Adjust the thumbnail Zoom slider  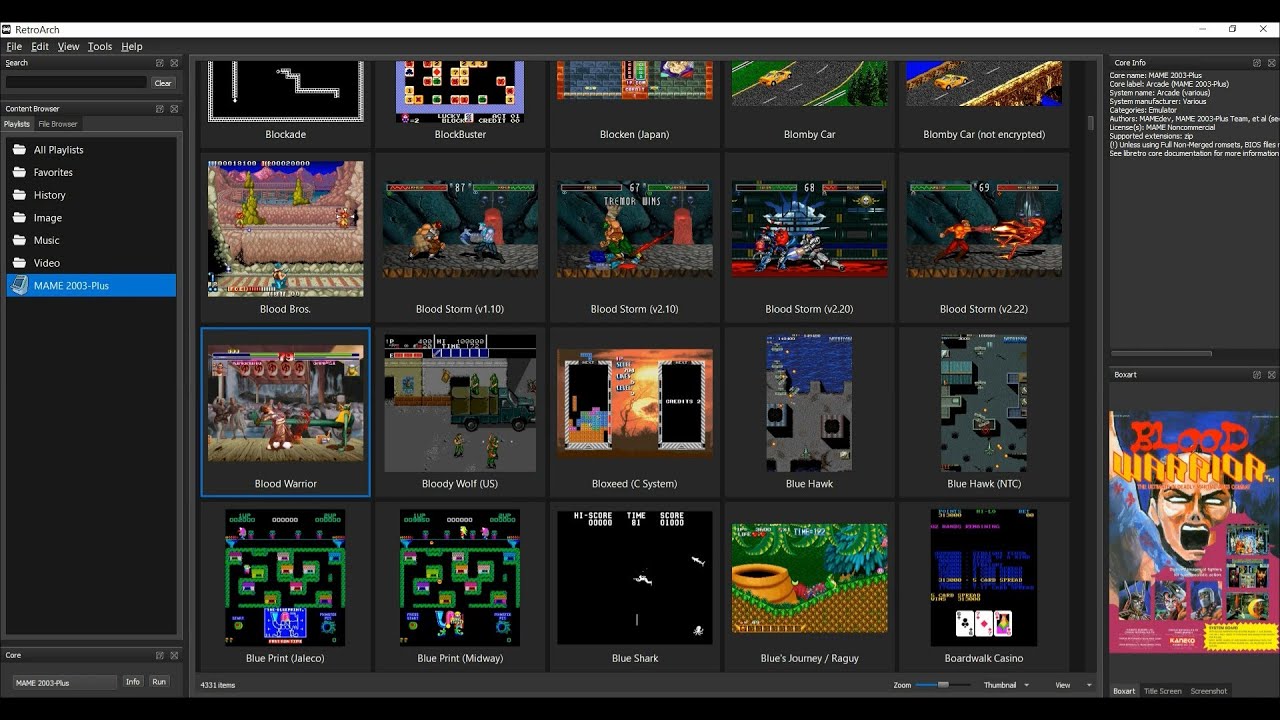click(x=943, y=685)
